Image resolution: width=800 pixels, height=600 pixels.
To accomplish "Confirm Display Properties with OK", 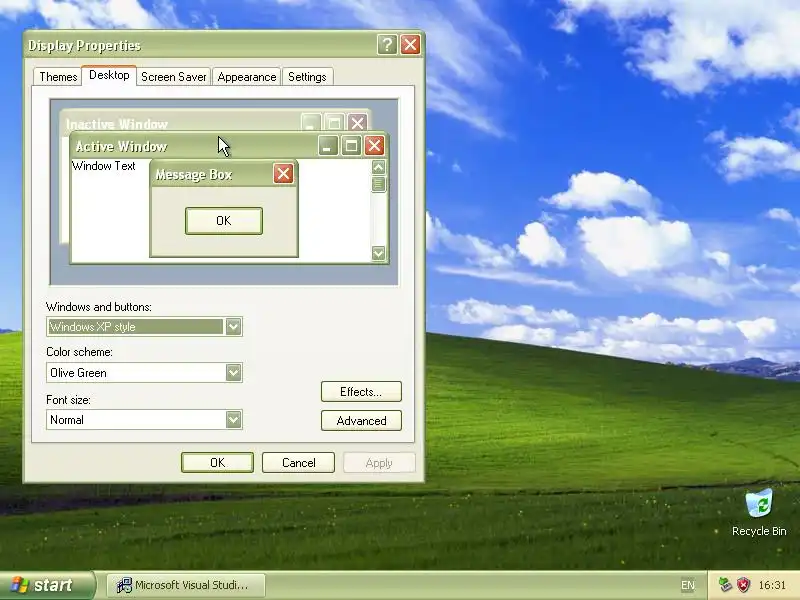I will click(x=217, y=462).
